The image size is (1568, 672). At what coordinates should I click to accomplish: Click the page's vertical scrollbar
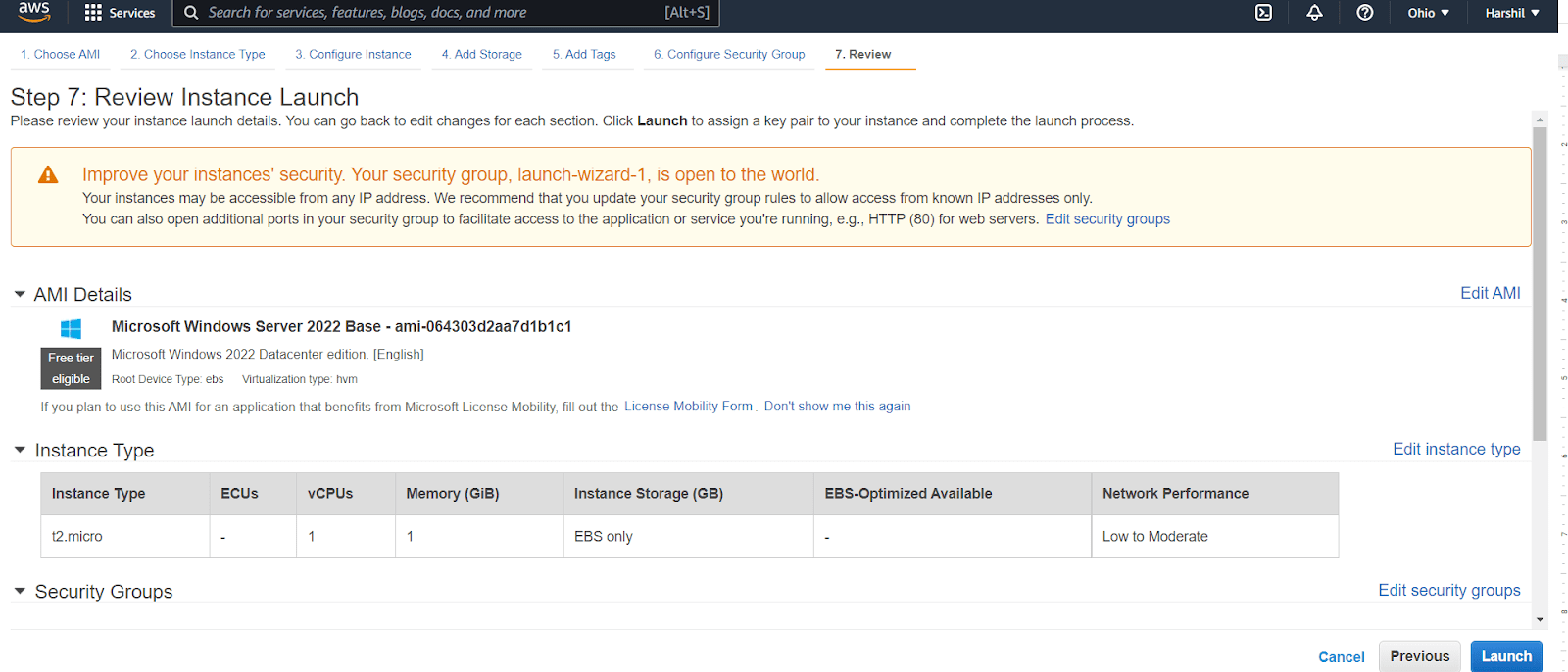coord(1540,284)
